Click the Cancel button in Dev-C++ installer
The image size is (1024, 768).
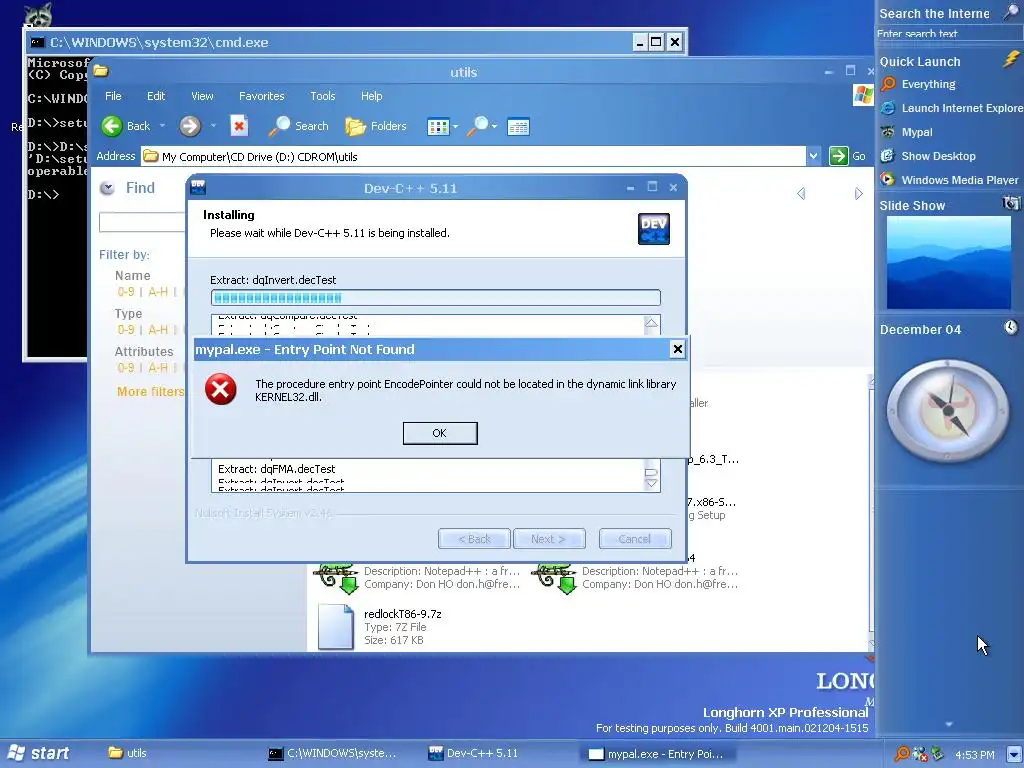tap(635, 539)
